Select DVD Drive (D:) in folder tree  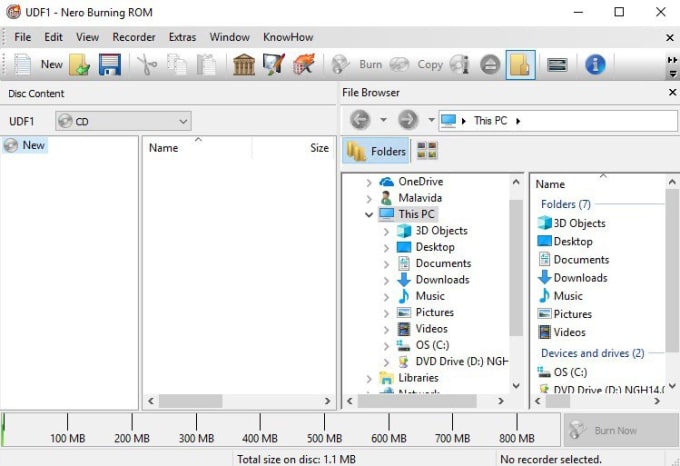coord(461,362)
